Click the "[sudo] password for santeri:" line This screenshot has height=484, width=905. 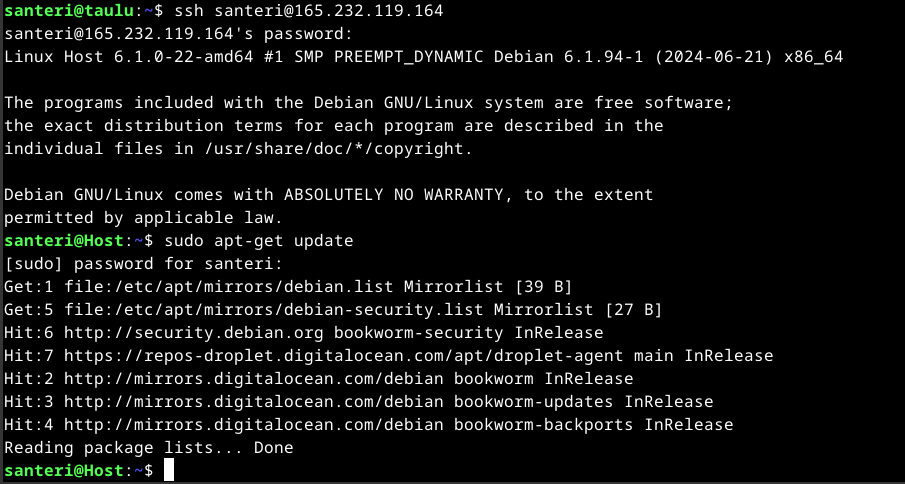144,263
